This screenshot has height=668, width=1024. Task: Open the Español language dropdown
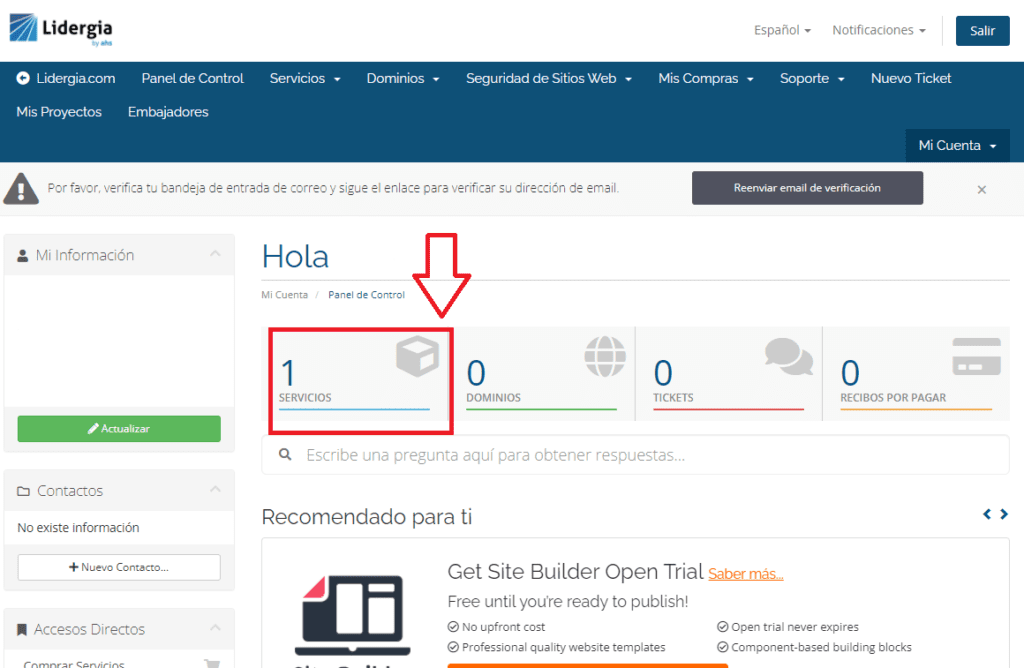tap(782, 30)
